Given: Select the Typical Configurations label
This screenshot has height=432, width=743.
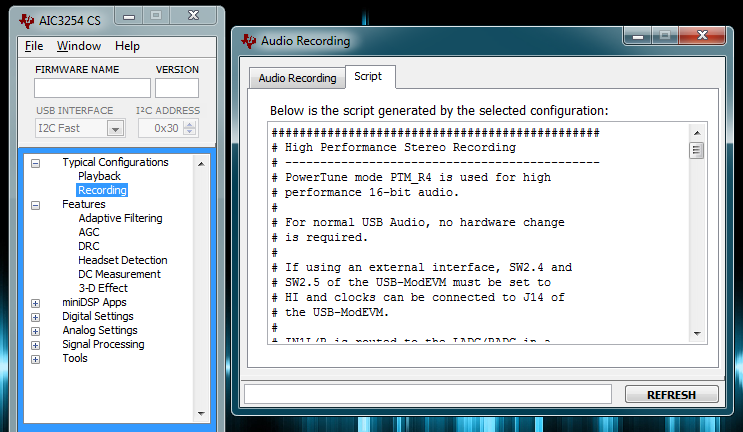Looking at the screenshot, I should coord(115,162).
